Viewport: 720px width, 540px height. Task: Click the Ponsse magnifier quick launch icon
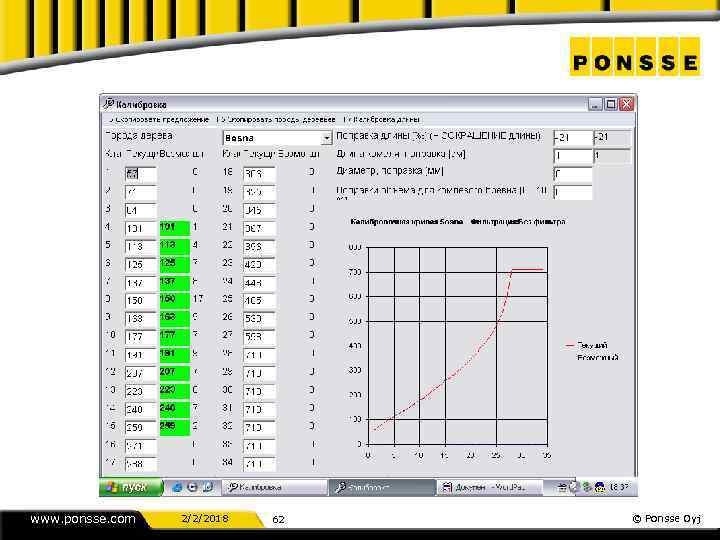(208, 487)
